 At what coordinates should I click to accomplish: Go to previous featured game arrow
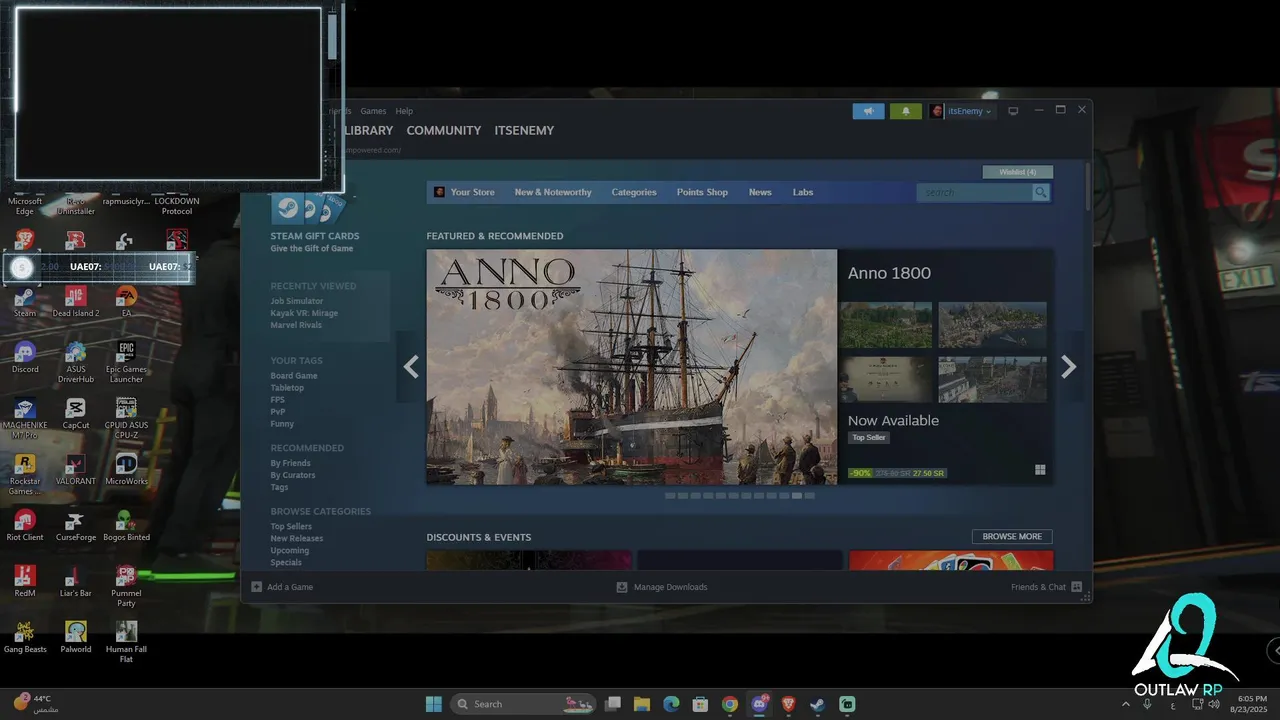(411, 367)
